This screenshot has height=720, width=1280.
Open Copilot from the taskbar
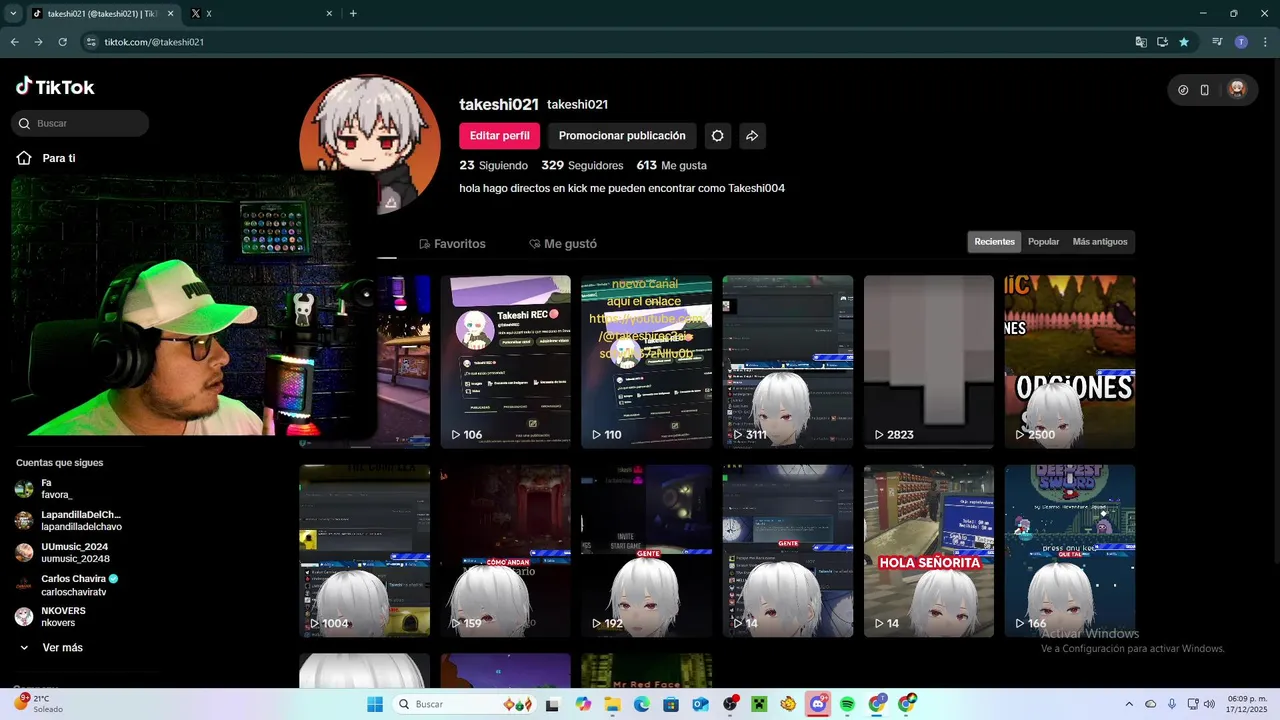pyautogui.click(x=583, y=704)
